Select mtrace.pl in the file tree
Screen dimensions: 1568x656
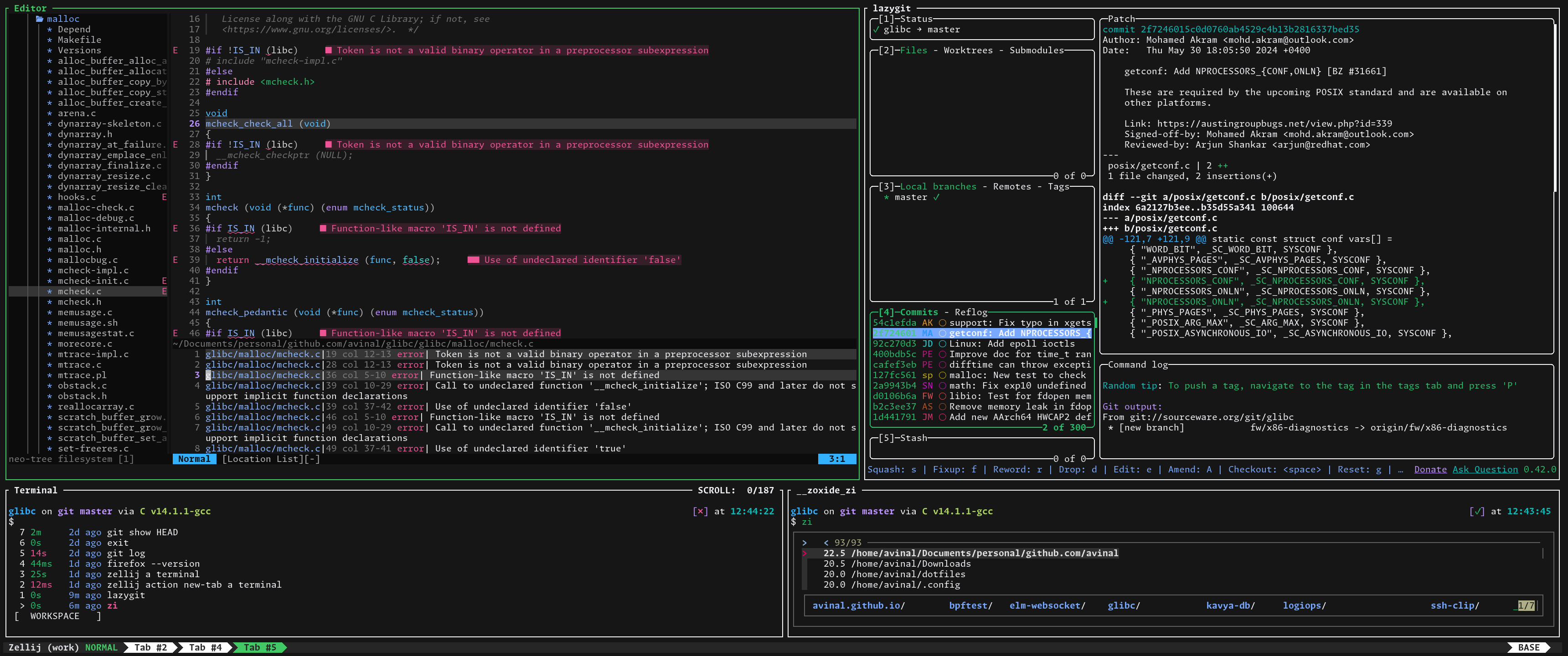pos(82,375)
